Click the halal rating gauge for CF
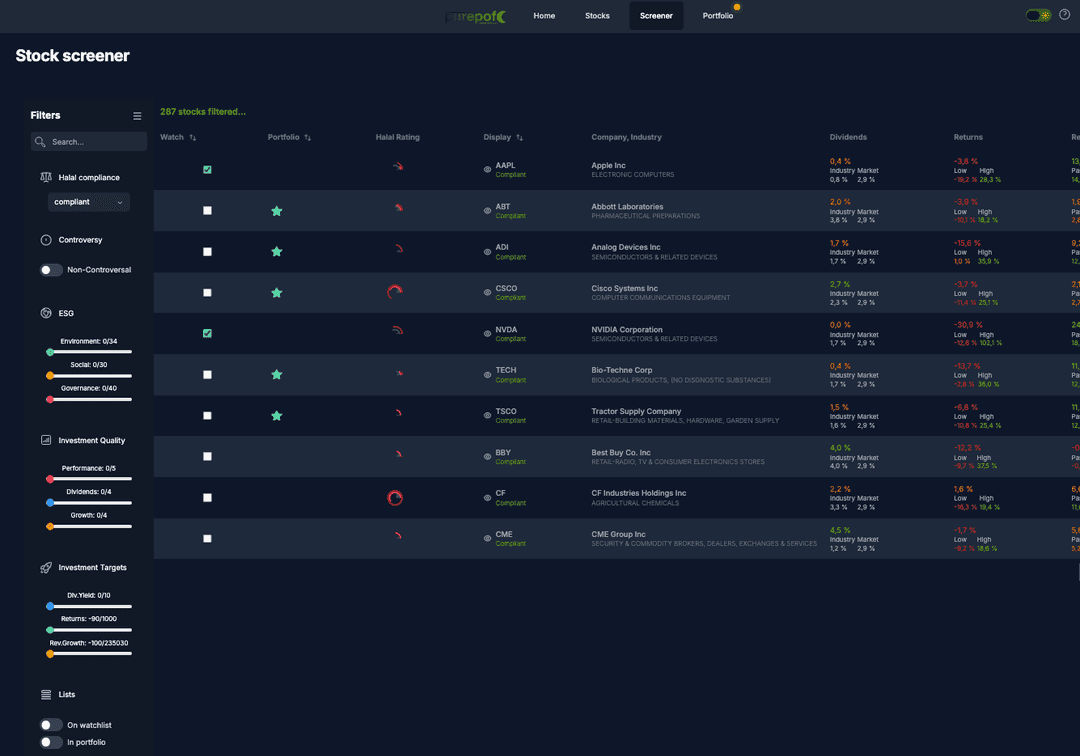Viewport: 1080px width, 756px height. tap(395, 497)
